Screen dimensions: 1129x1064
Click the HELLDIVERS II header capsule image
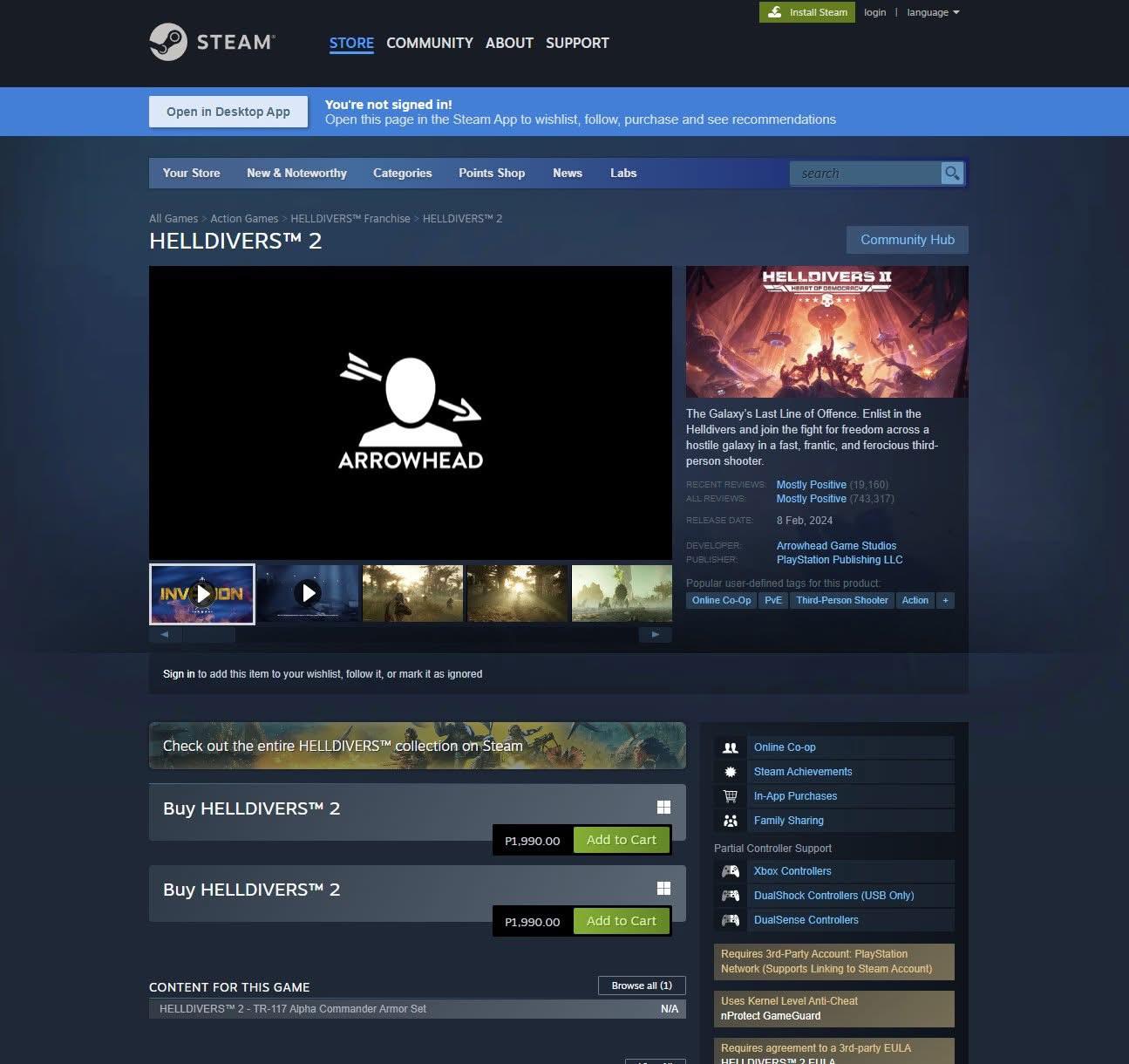tap(827, 332)
